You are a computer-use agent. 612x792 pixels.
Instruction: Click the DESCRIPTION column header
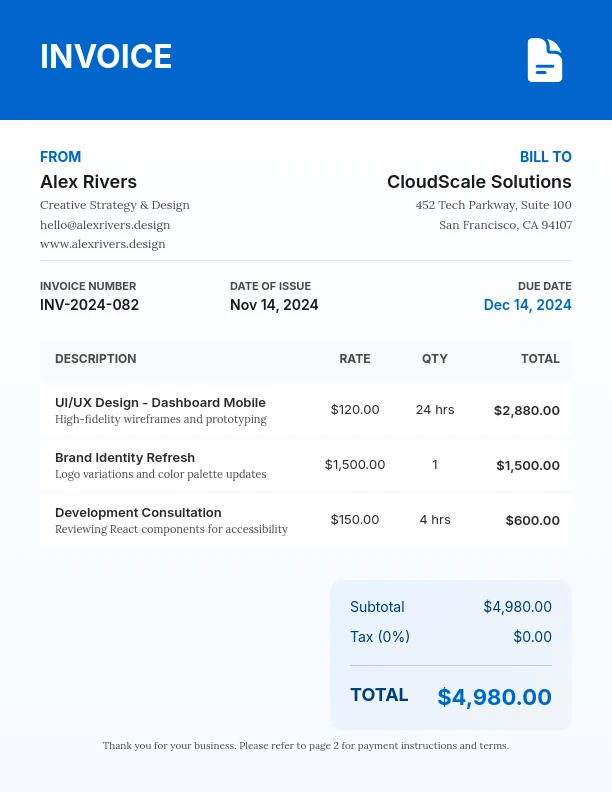(x=96, y=359)
